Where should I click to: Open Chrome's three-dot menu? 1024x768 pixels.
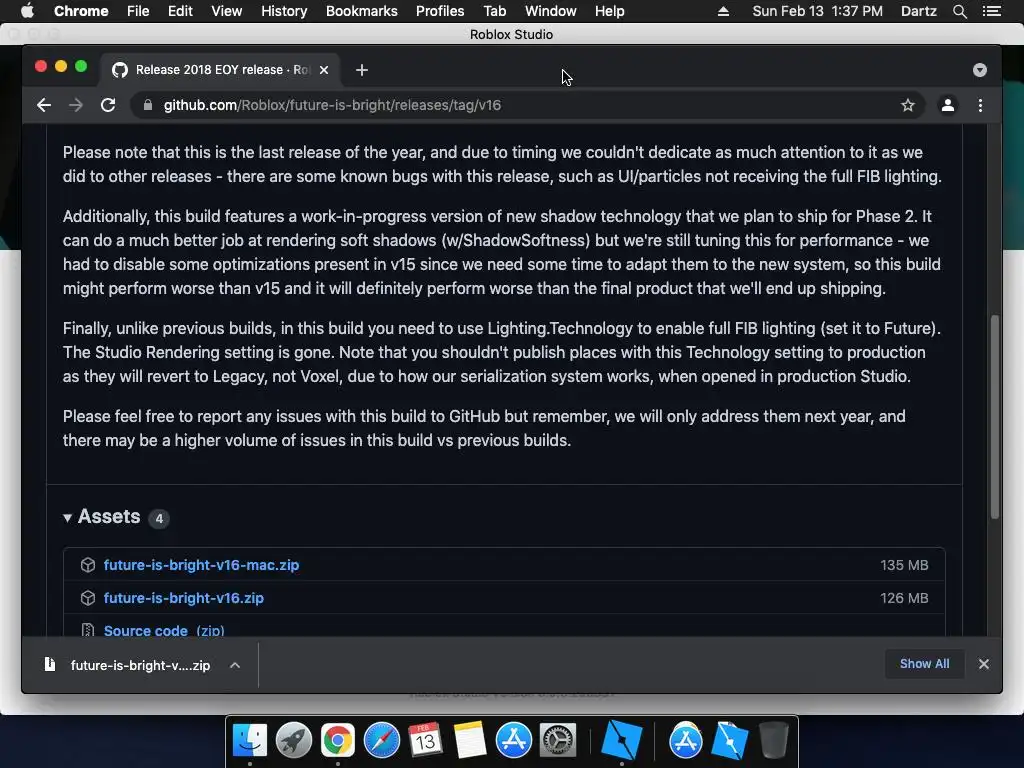(x=980, y=105)
